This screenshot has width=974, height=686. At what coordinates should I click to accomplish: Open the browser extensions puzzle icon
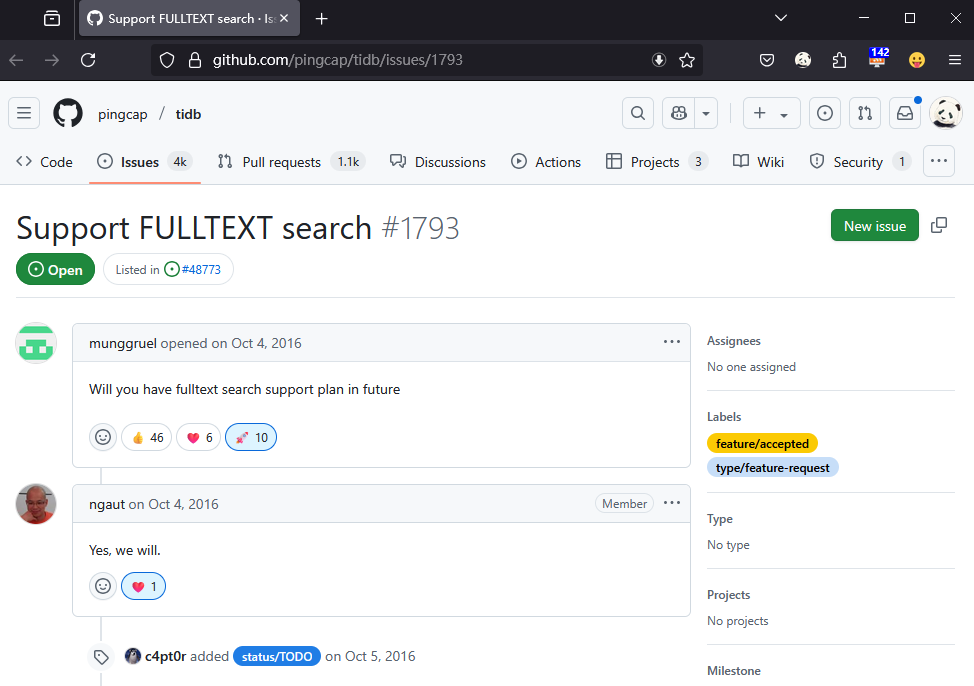(x=839, y=60)
